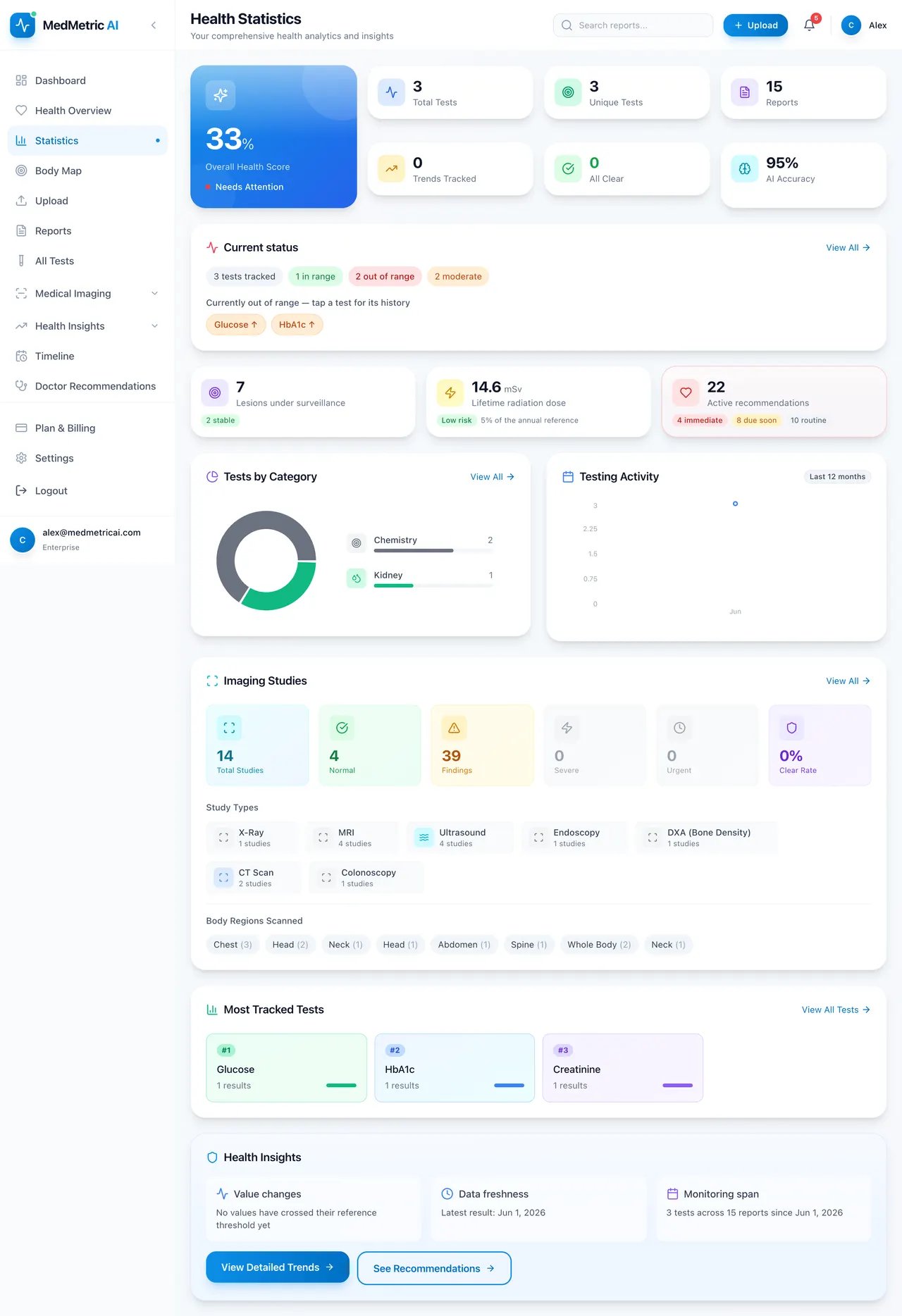Open View All Tests link

[x=836, y=1010]
